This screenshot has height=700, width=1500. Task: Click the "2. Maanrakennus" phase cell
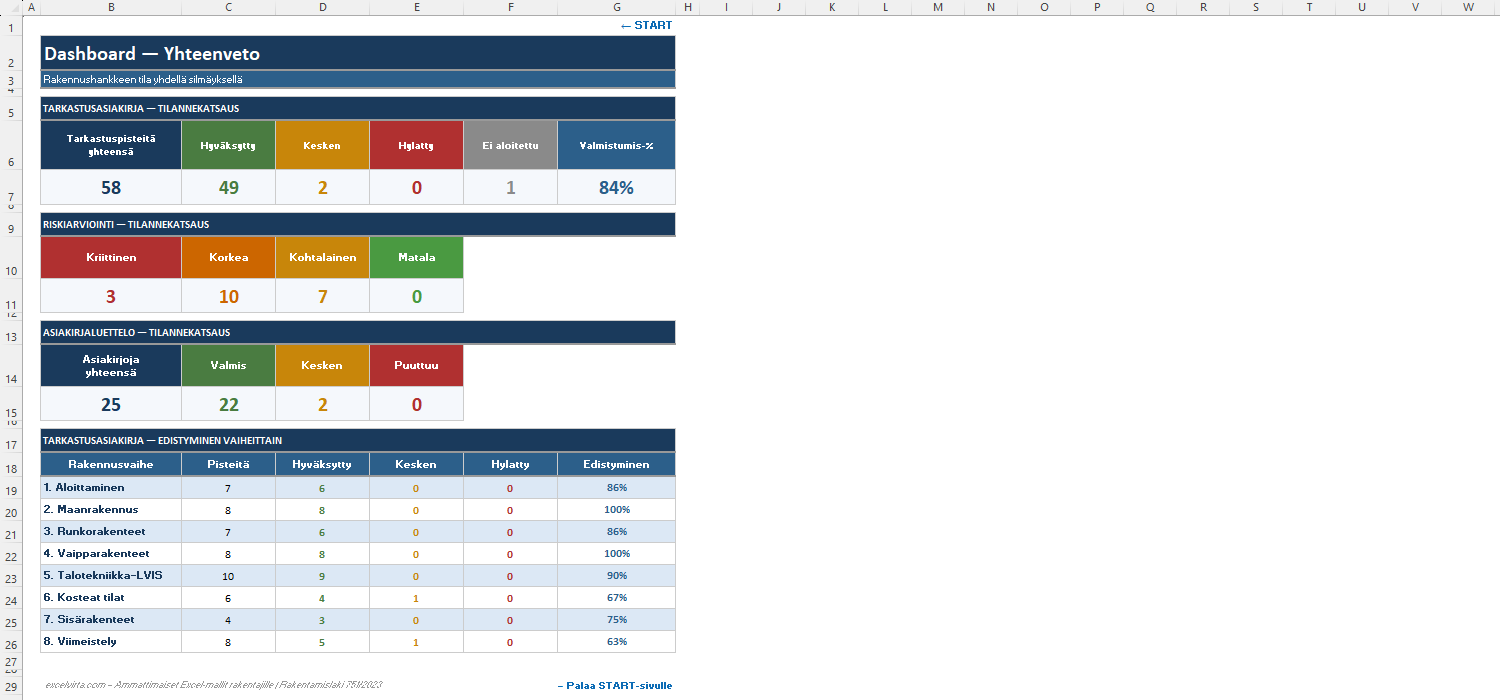111,510
